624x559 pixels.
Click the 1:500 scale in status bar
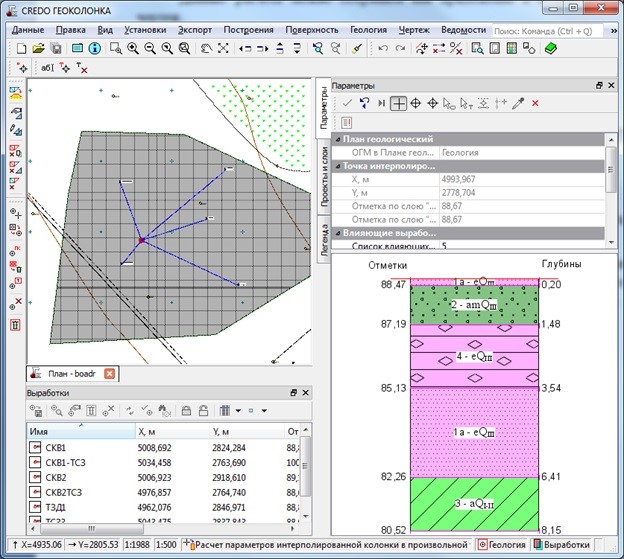tap(166, 545)
